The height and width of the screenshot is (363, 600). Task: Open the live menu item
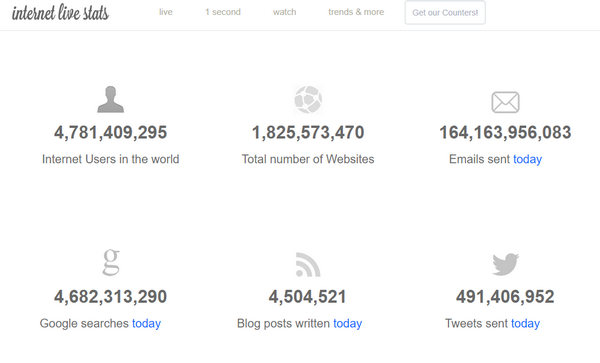pos(166,12)
